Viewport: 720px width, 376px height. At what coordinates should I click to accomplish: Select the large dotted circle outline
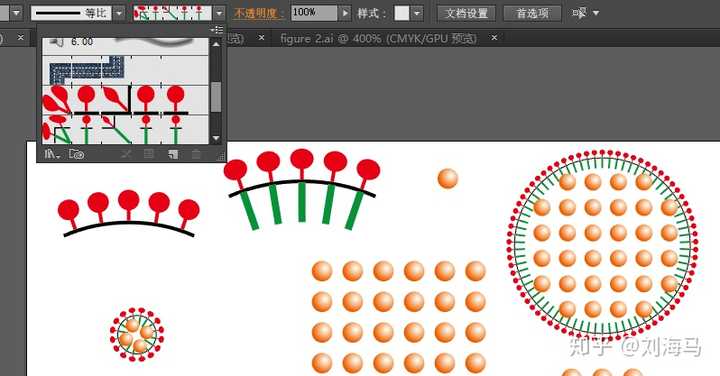pyautogui.click(x=602, y=245)
